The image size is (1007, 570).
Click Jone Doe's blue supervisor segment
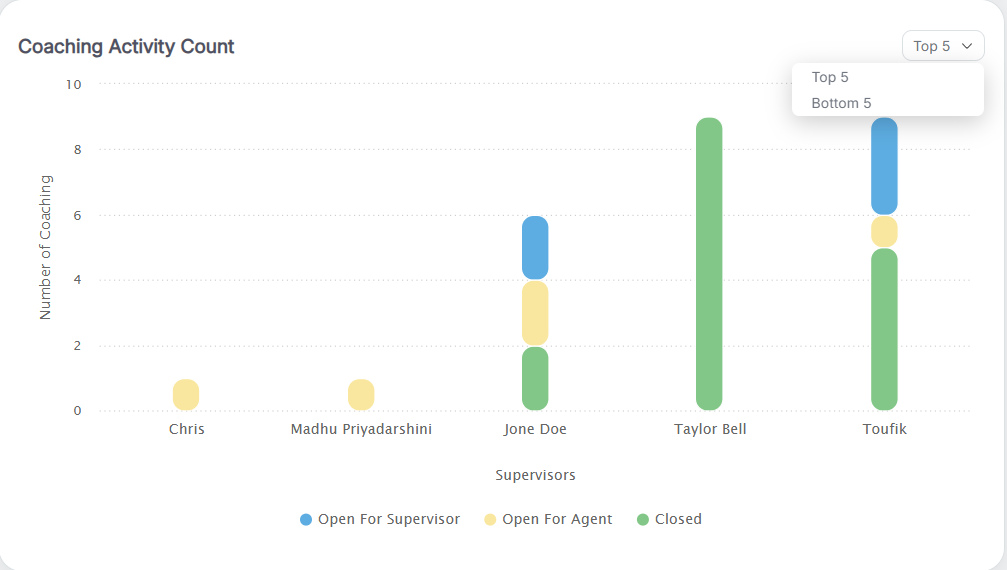point(535,247)
